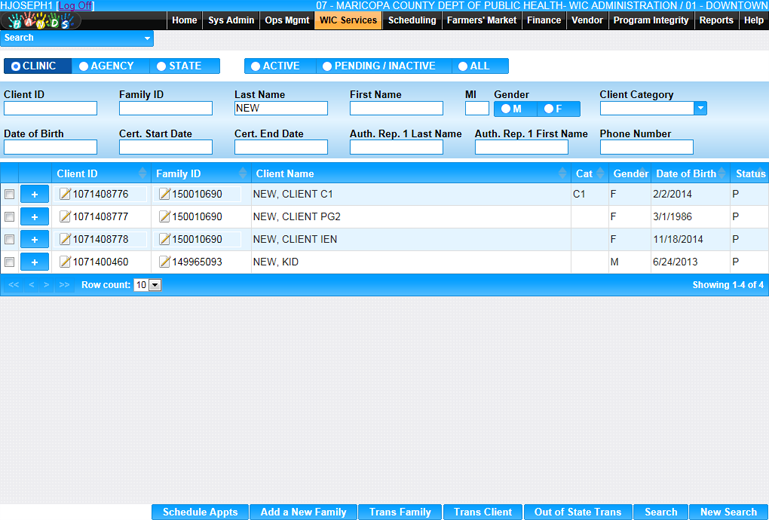769x520 pixels.
Task: Open the Scheduling menu
Action: click(412, 20)
